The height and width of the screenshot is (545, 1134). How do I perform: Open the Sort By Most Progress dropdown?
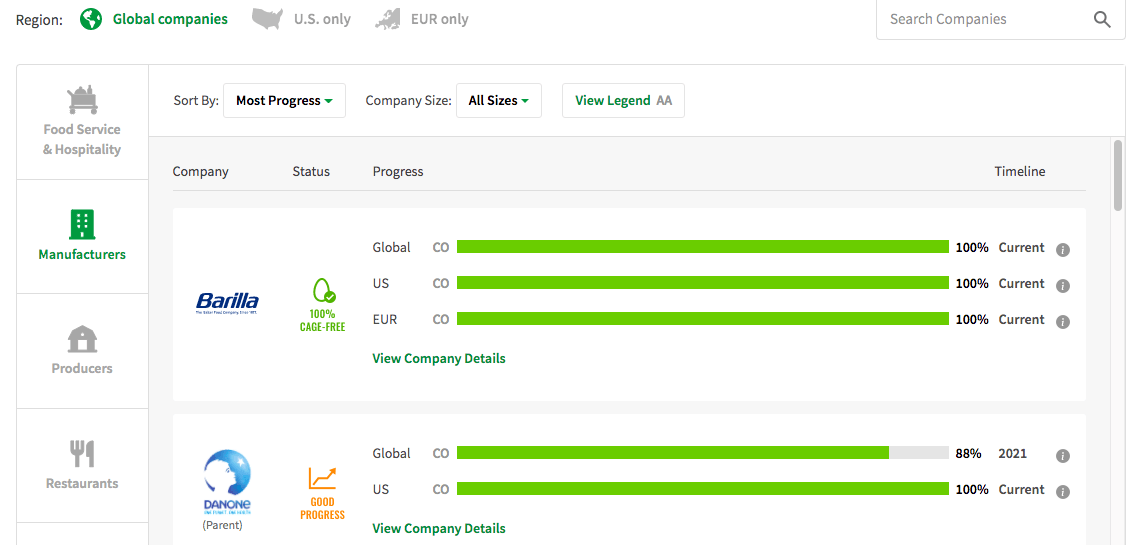[x=284, y=100]
